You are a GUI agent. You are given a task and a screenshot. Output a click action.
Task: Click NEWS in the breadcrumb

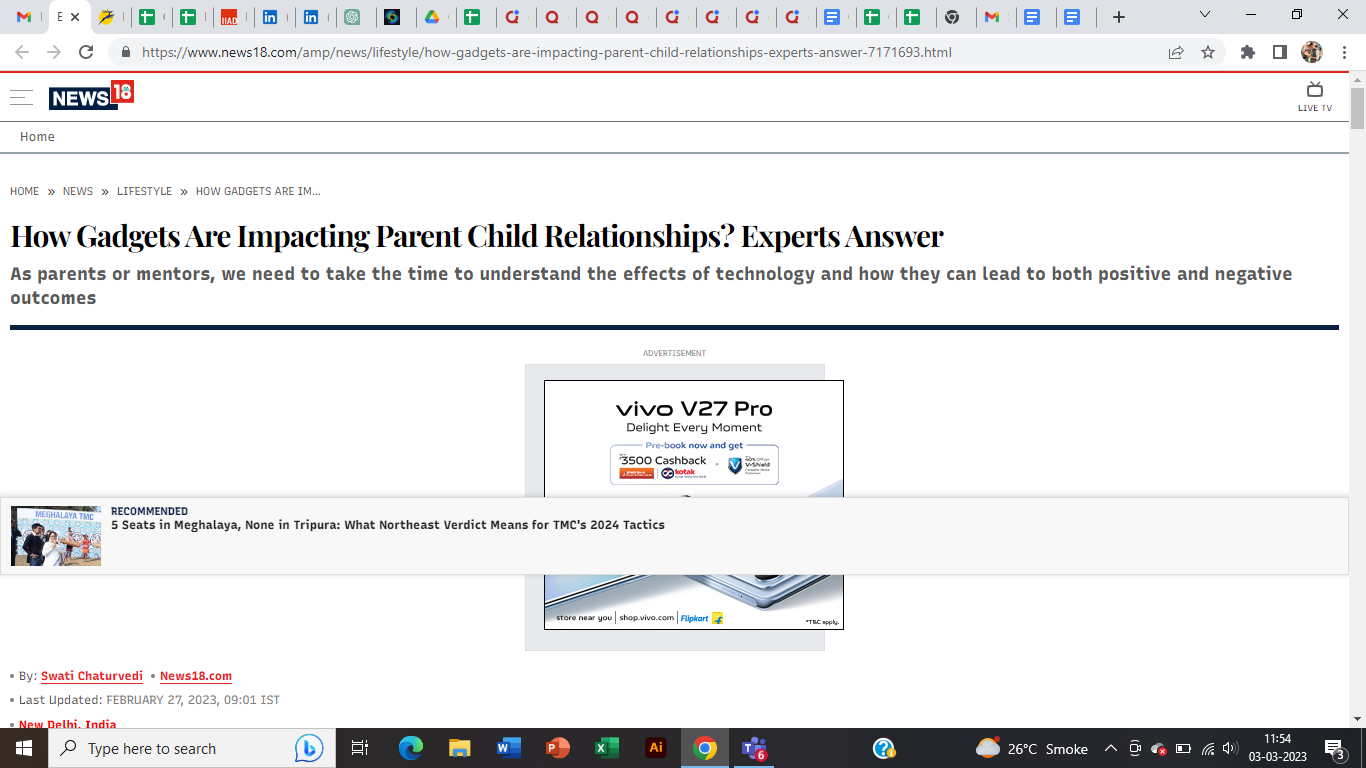[78, 191]
